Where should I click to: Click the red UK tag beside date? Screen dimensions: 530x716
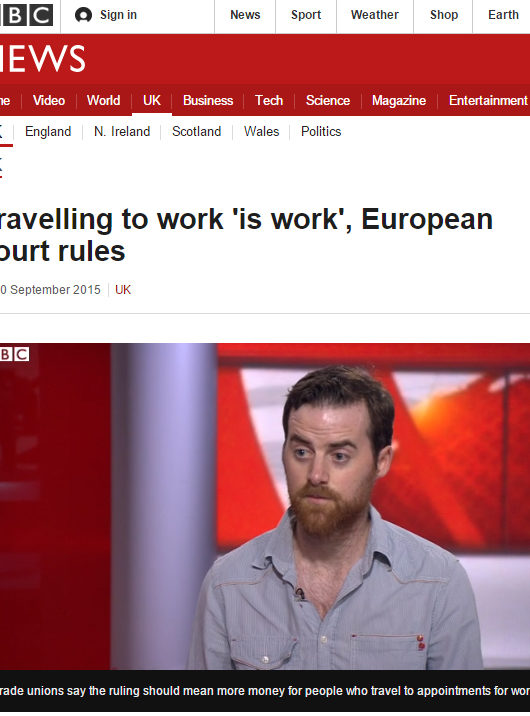click(x=123, y=290)
